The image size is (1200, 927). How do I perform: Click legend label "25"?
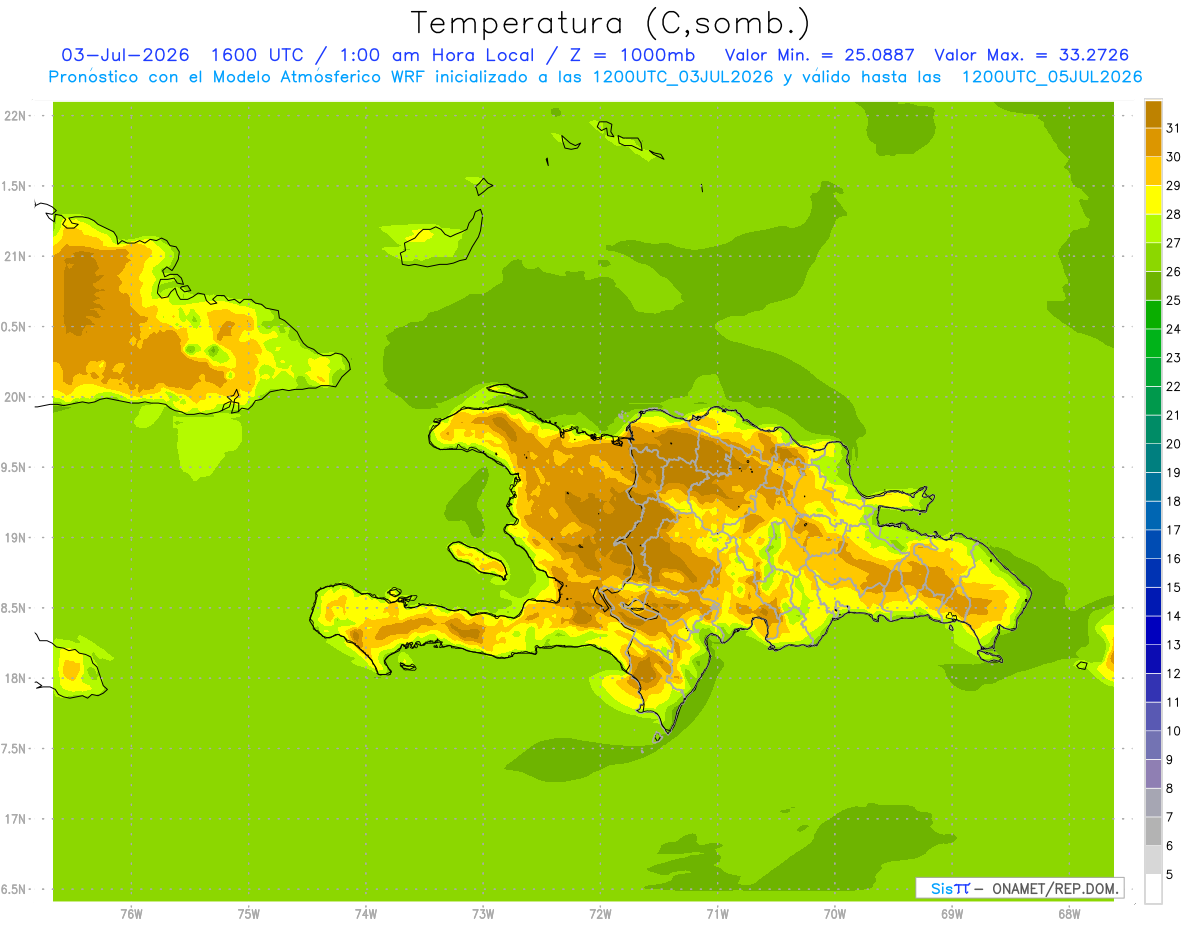click(x=1173, y=300)
